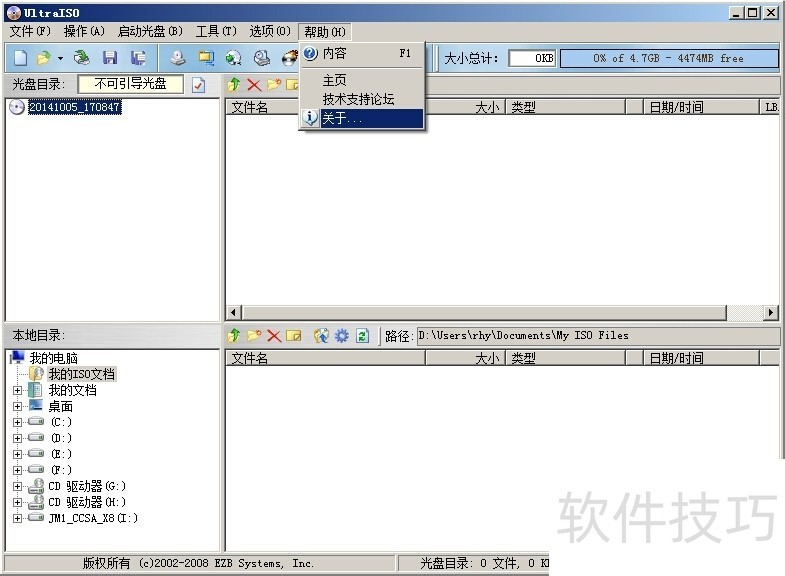Image resolution: width=785 pixels, height=576 pixels.
Task: Click the rename icon in local directory toolbar
Action: pyautogui.click(x=294, y=335)
